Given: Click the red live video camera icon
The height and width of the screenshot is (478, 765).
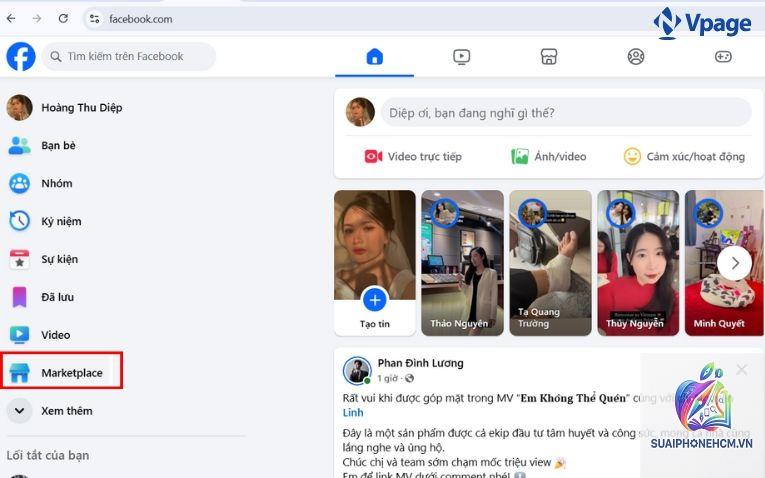Looking at the screenshot, I should pyautogui.click(x=374, y=157).
